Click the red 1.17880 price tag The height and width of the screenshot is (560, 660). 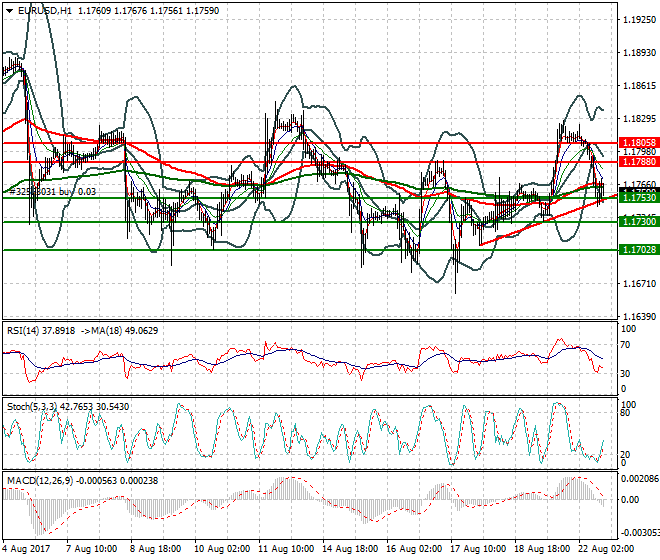tap(639, 162)
